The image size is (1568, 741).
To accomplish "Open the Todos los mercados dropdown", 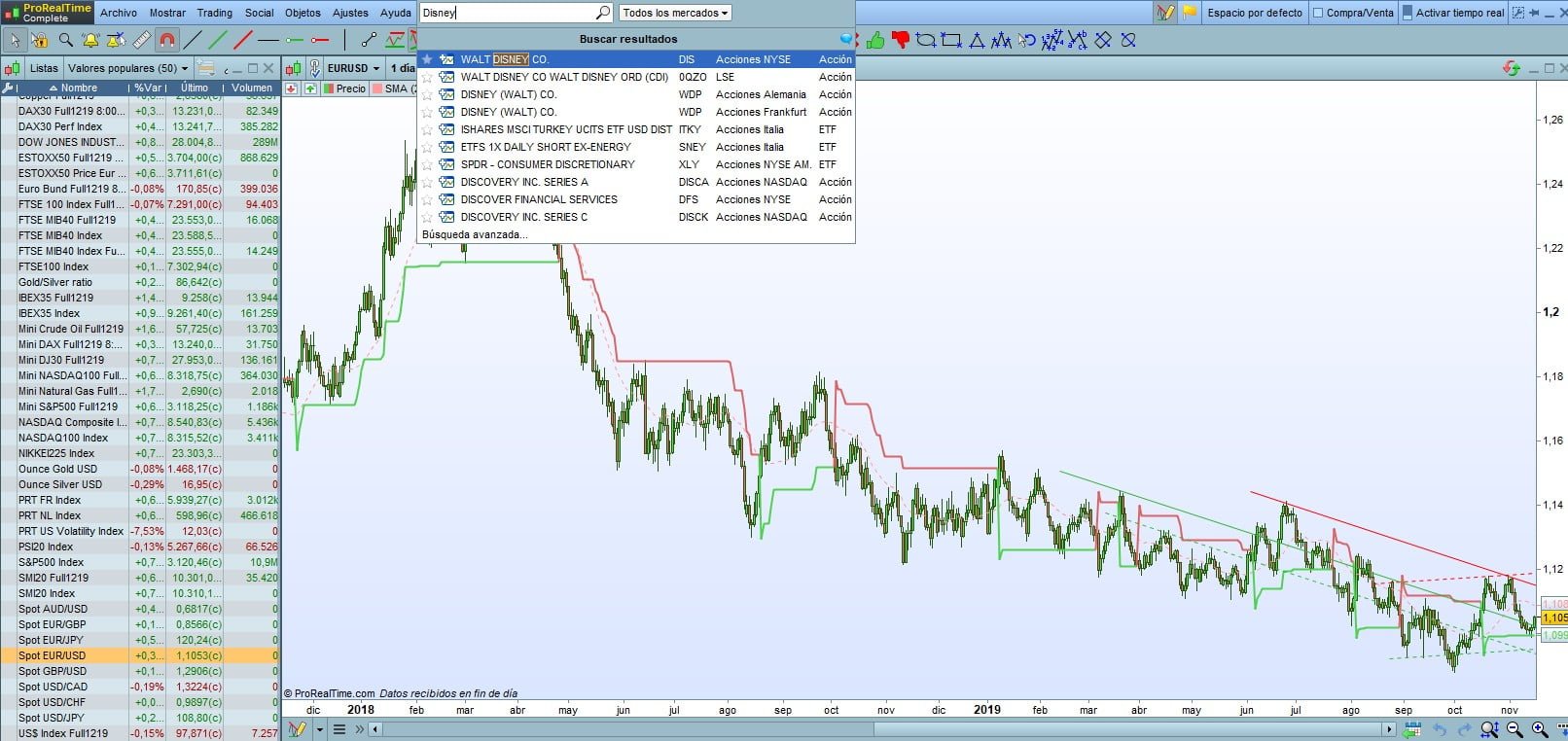I will coord(675,13).
